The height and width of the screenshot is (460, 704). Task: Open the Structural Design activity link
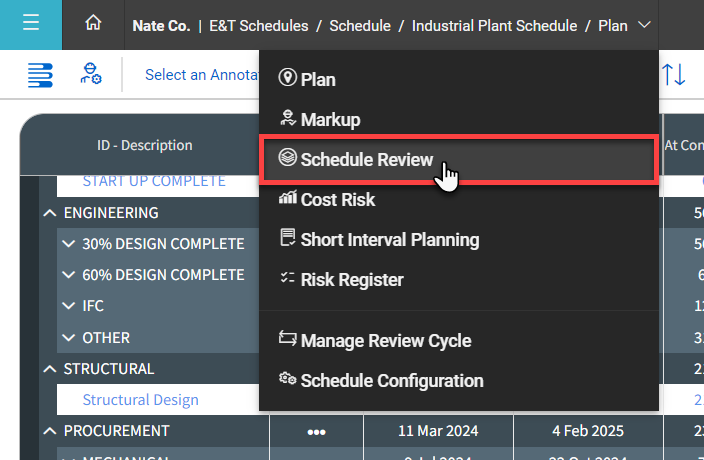click(x=140, y=400)
